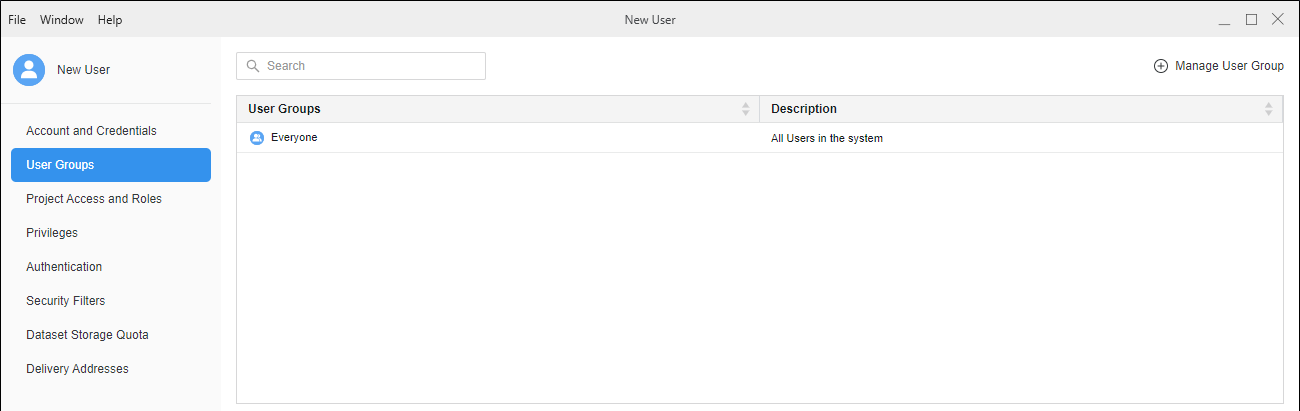Sort by the Description column arrows

click(x=1268, y=109)
